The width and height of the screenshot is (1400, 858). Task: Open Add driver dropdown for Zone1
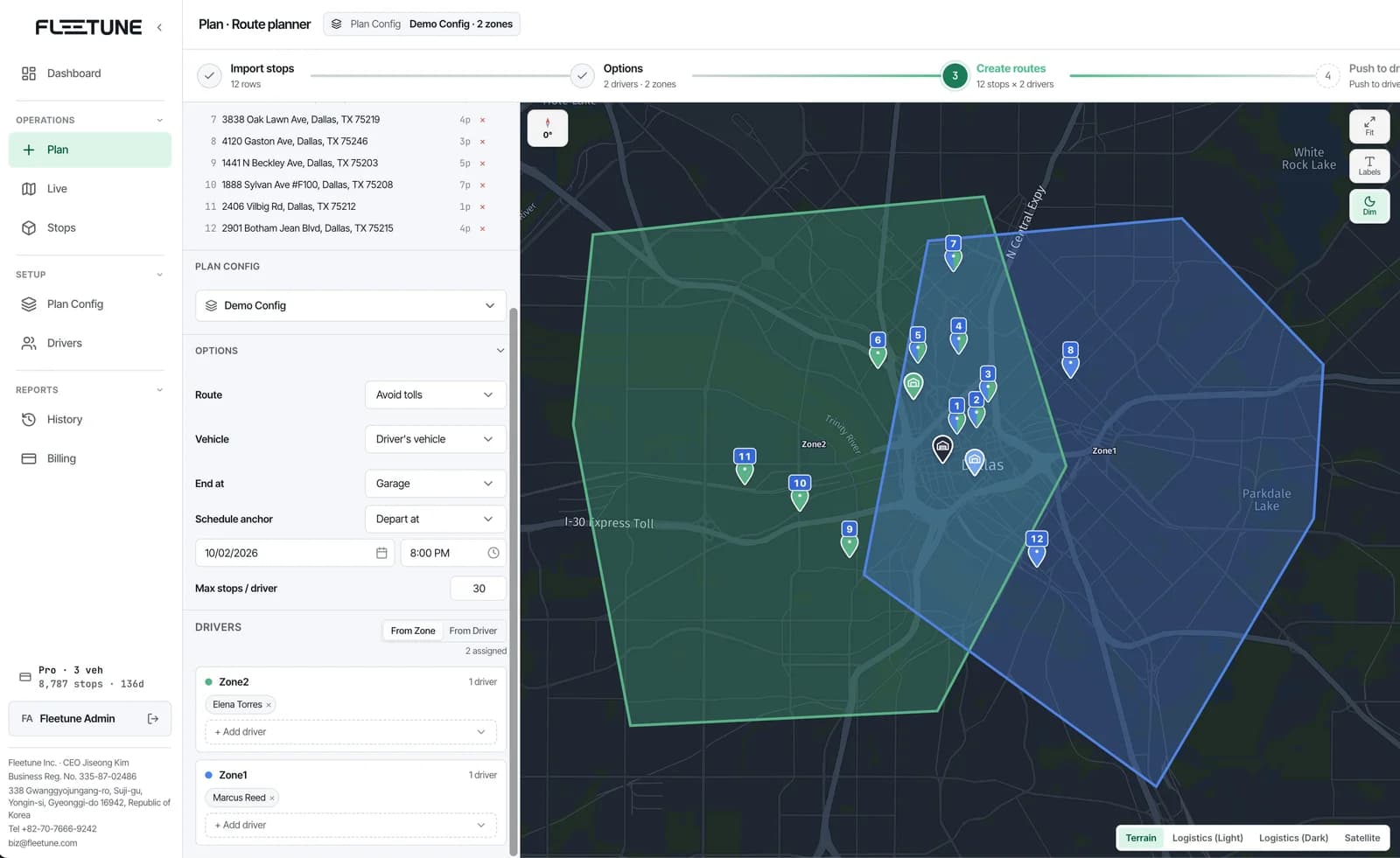[x=351, y=825]
